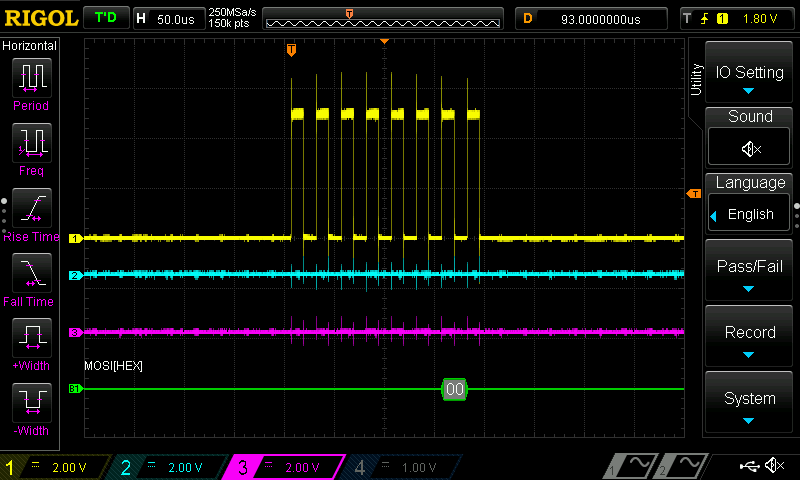The image size is (800, 480).
Task: Open the System menu button
Action: [x=749, y=402]
